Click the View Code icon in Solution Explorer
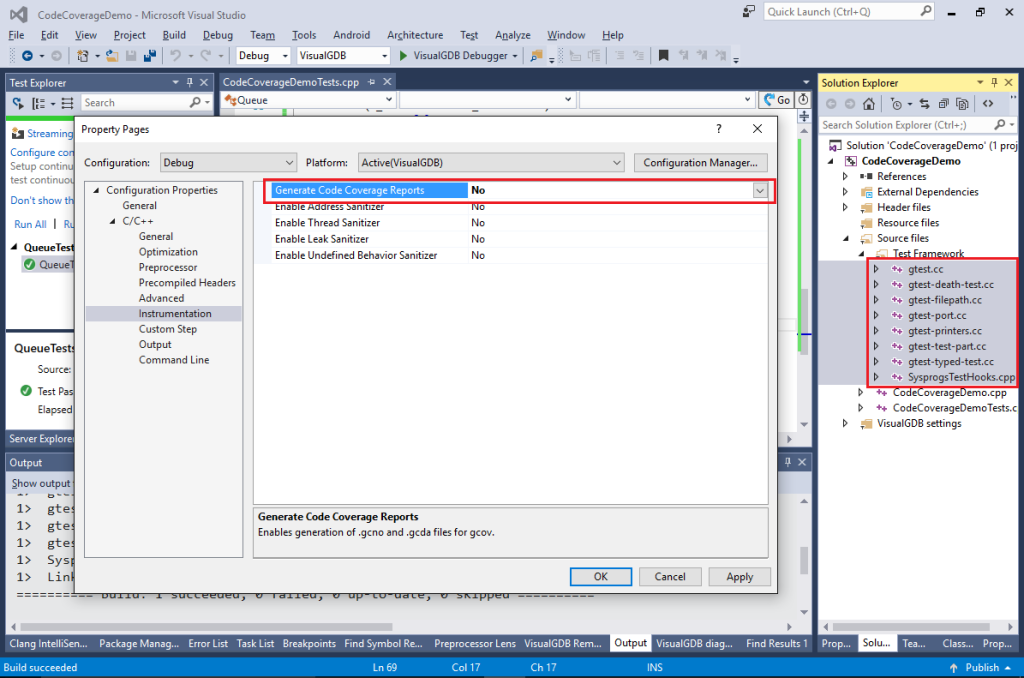Screen dimensions: 1024x678 pyautogui.click(x=988, y=103)
